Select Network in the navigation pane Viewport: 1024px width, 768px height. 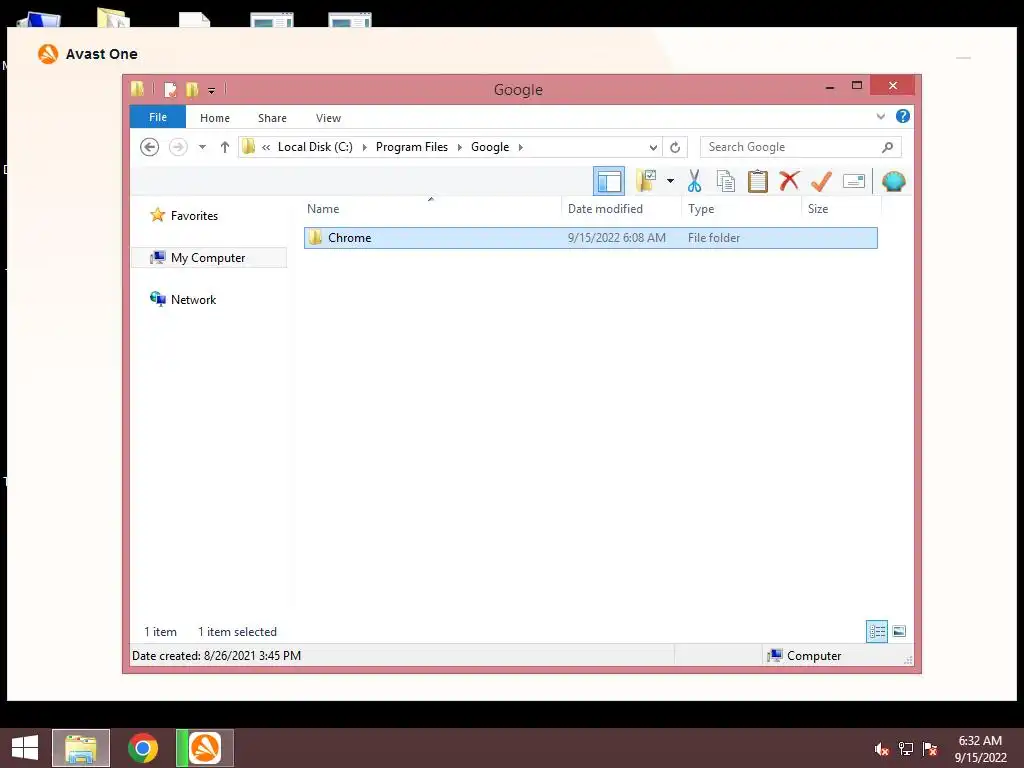pyautogui.click(x=193, y=300)
